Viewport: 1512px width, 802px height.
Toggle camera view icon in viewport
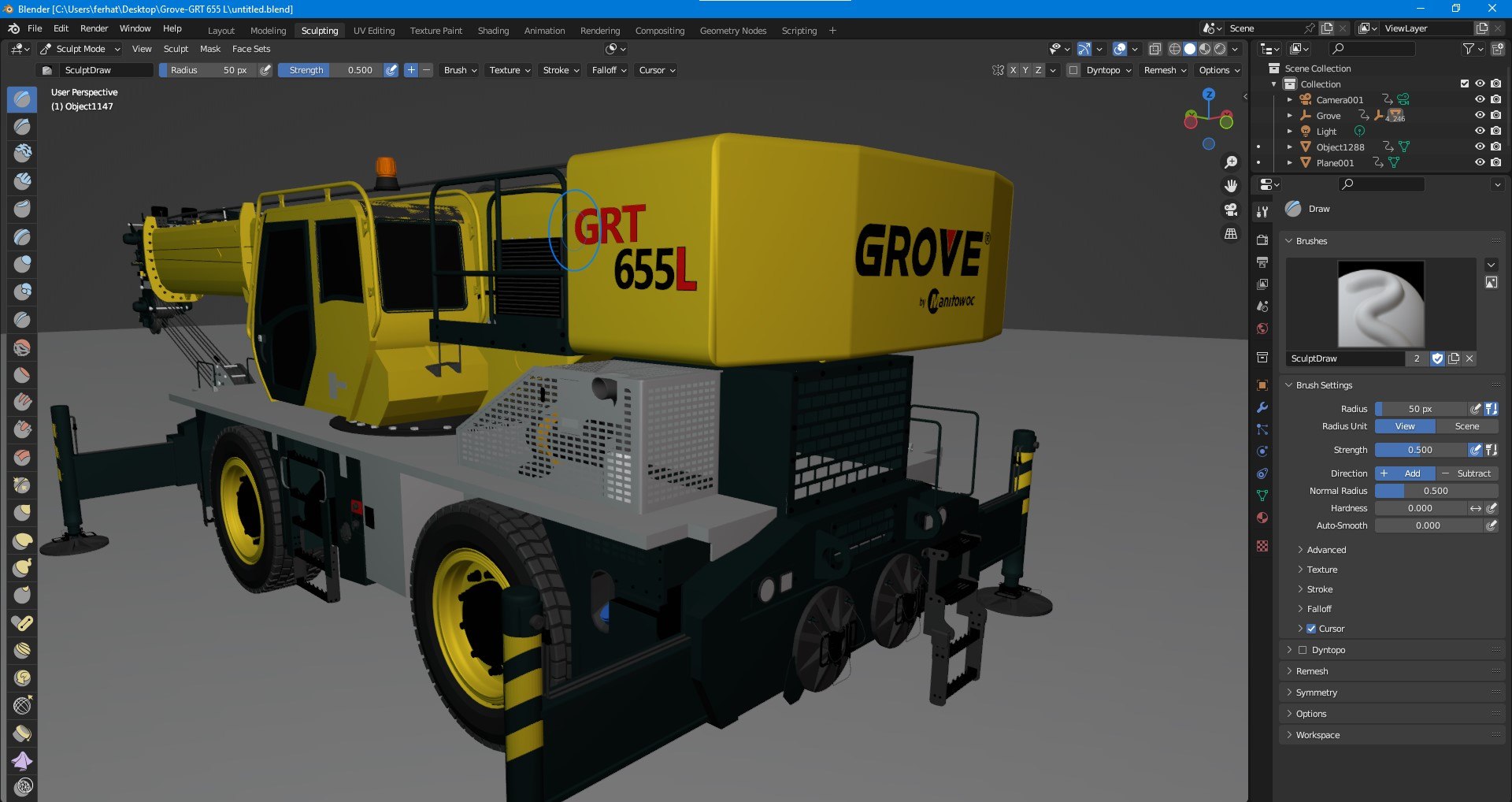[1231, 210]
